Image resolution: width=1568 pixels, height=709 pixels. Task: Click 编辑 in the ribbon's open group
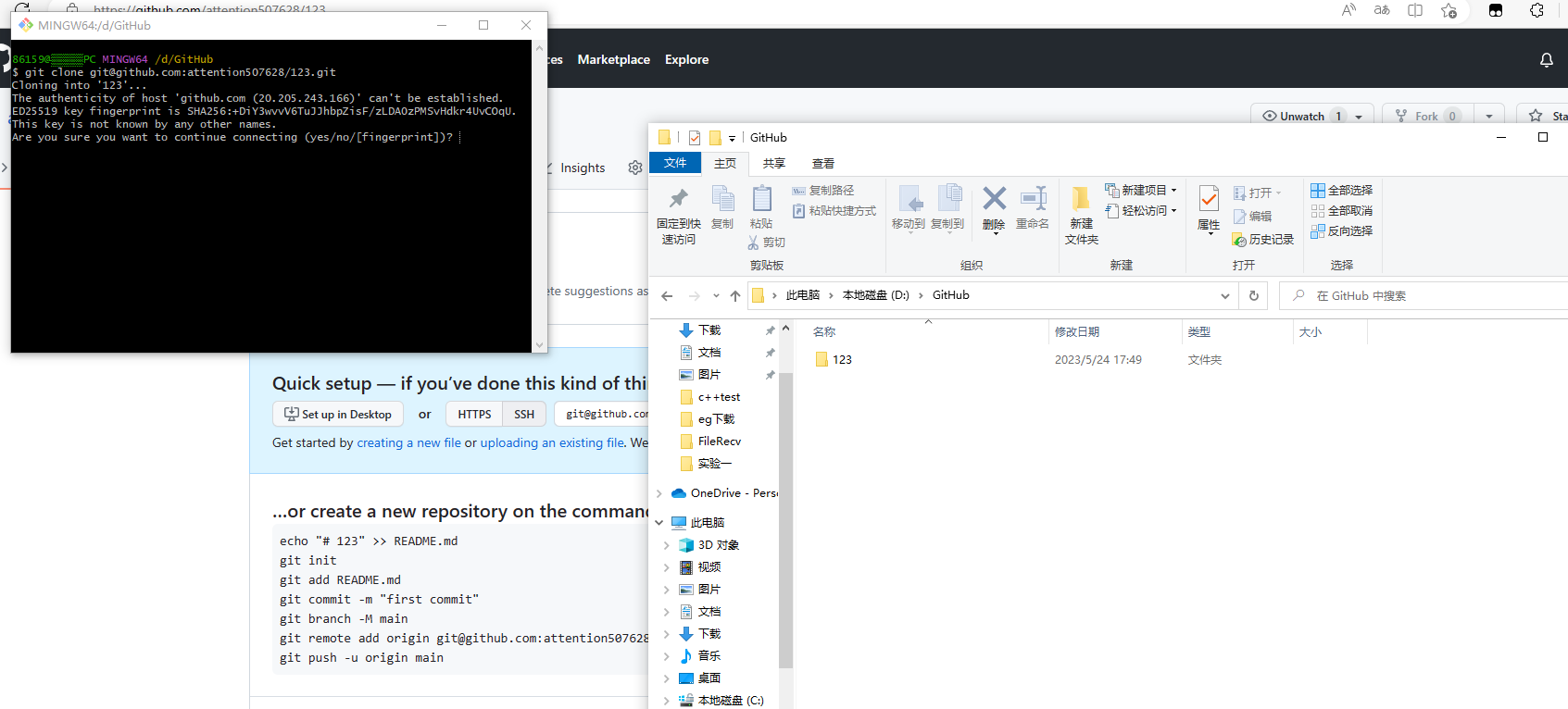[1252, 217]
